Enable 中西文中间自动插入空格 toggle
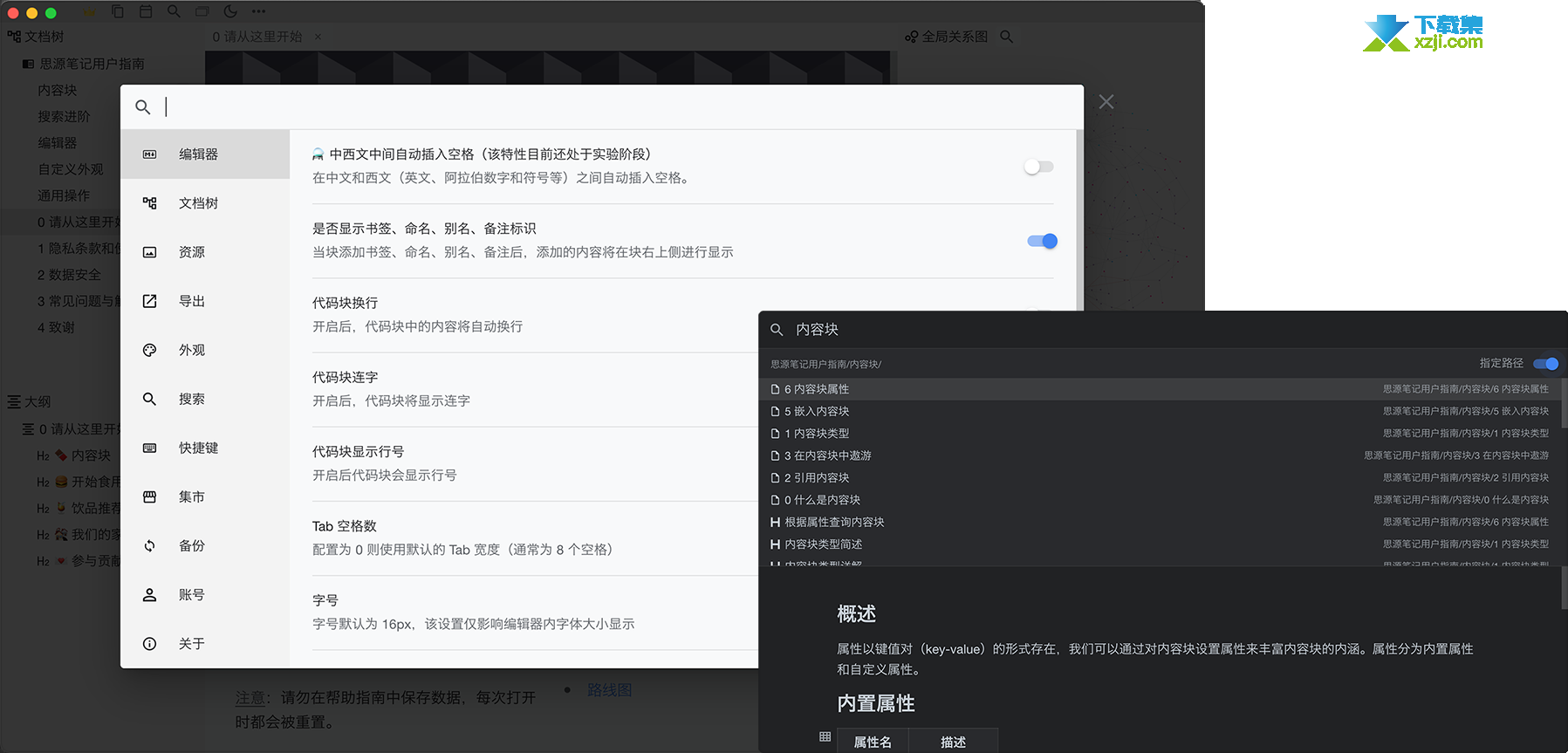Image resolution: width=1568 pixels, height=753 pixels. click(1038, 167)
